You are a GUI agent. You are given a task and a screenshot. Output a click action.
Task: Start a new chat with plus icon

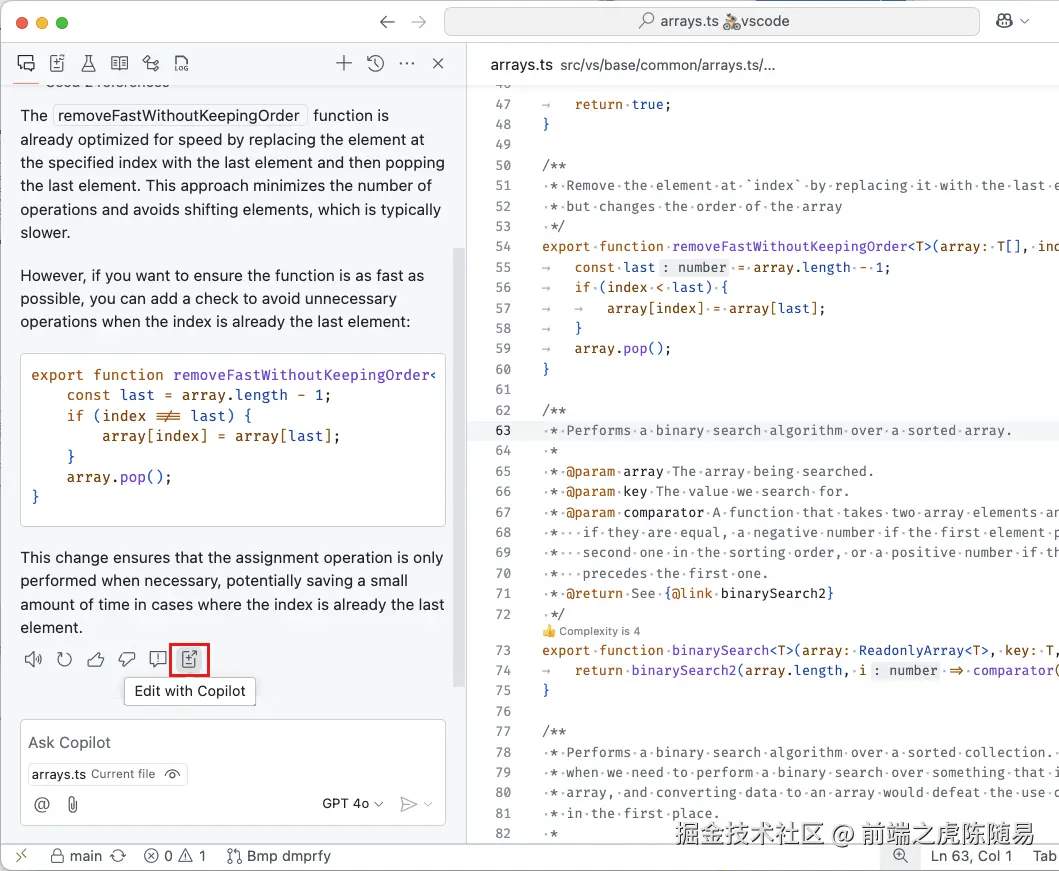click(x=344, y=63)
